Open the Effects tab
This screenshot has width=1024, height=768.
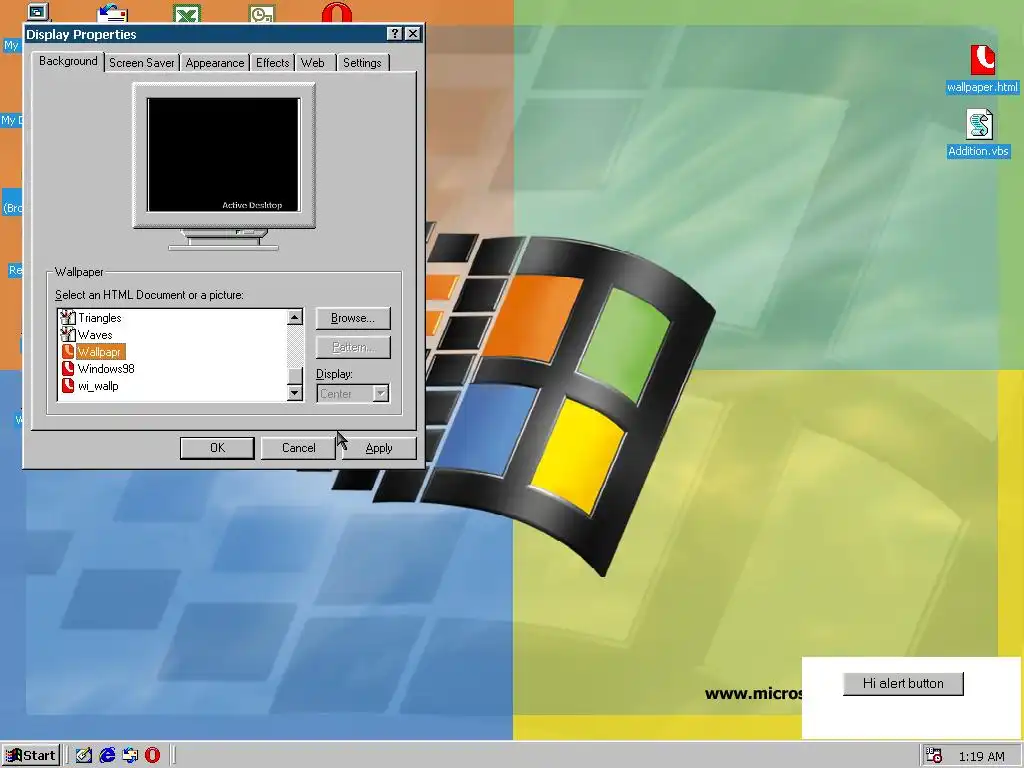[272, 63]
